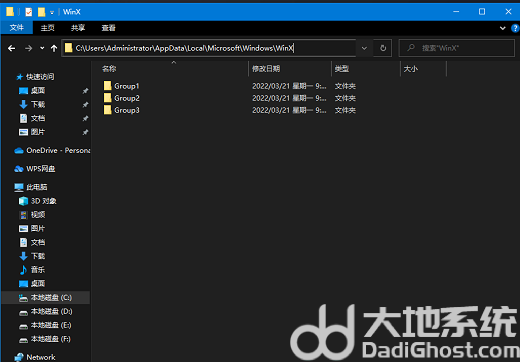
Task: Click the pin icon next to 图片
Action: click(85, 132)
